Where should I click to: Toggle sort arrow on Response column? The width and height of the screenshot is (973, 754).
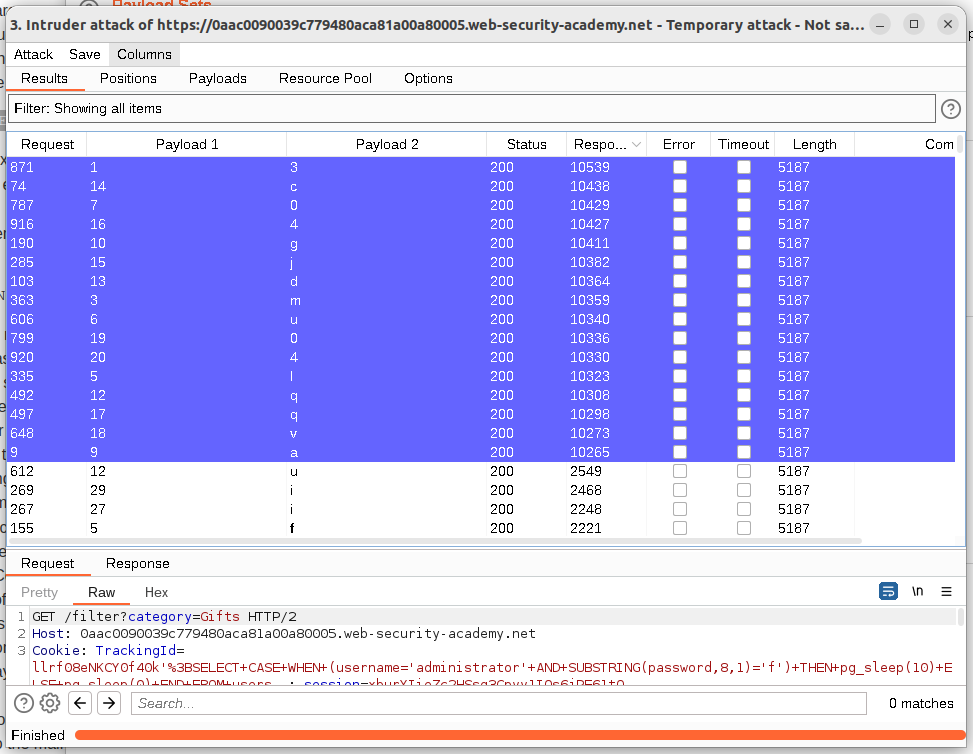[636, 145]
